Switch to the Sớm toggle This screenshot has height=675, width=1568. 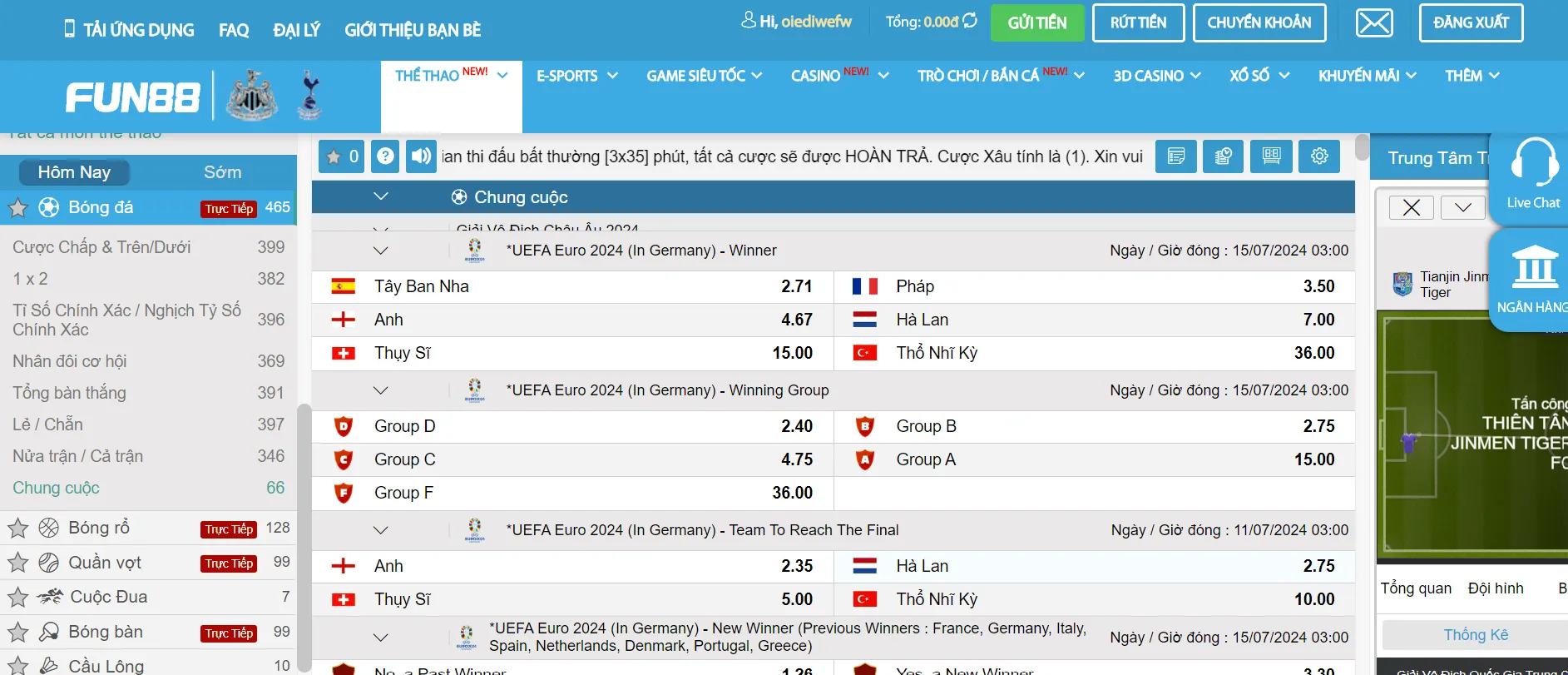coord(223,172)
